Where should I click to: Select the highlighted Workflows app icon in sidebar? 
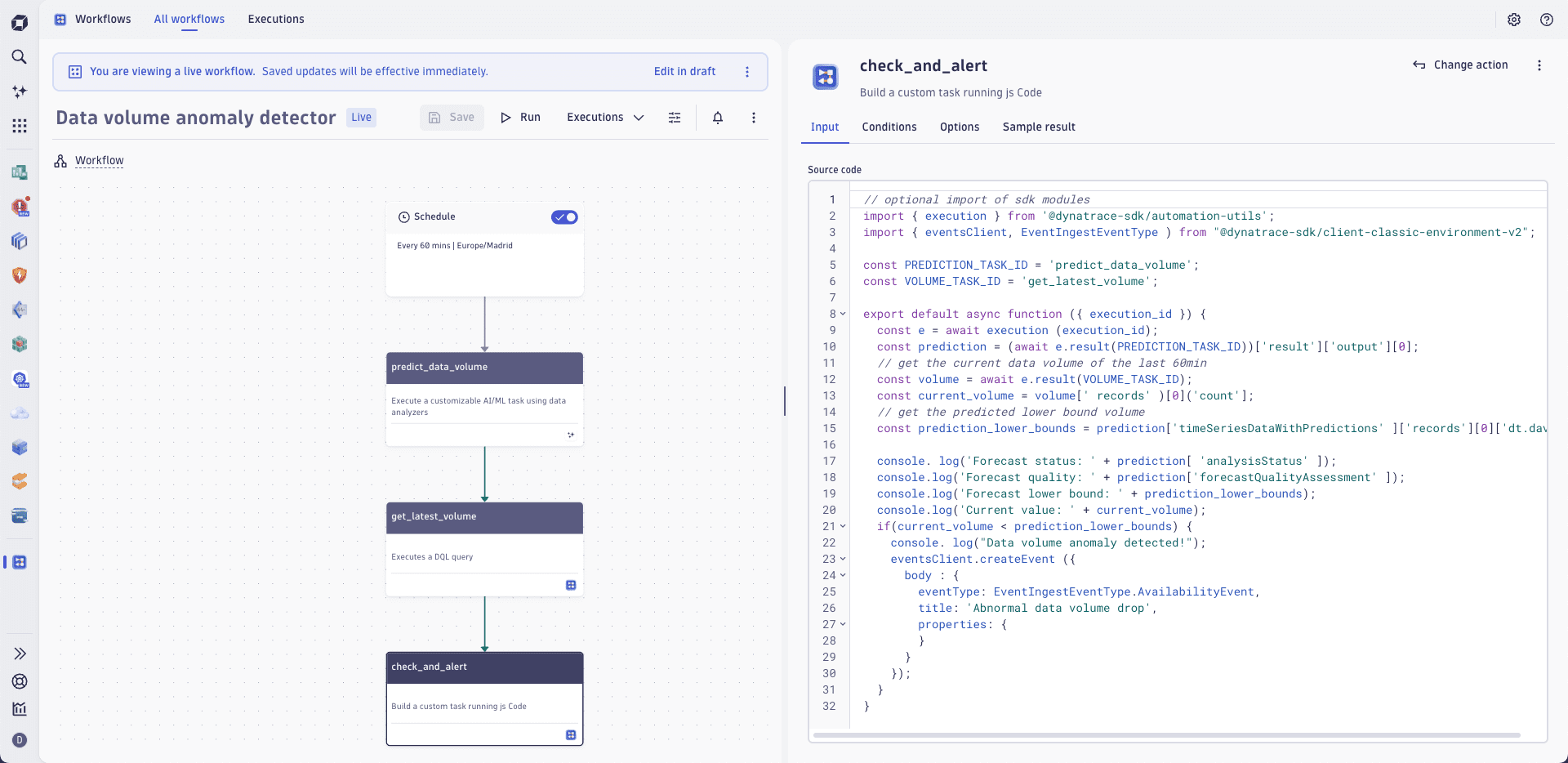pyautogui.click(x=20, y=562)
